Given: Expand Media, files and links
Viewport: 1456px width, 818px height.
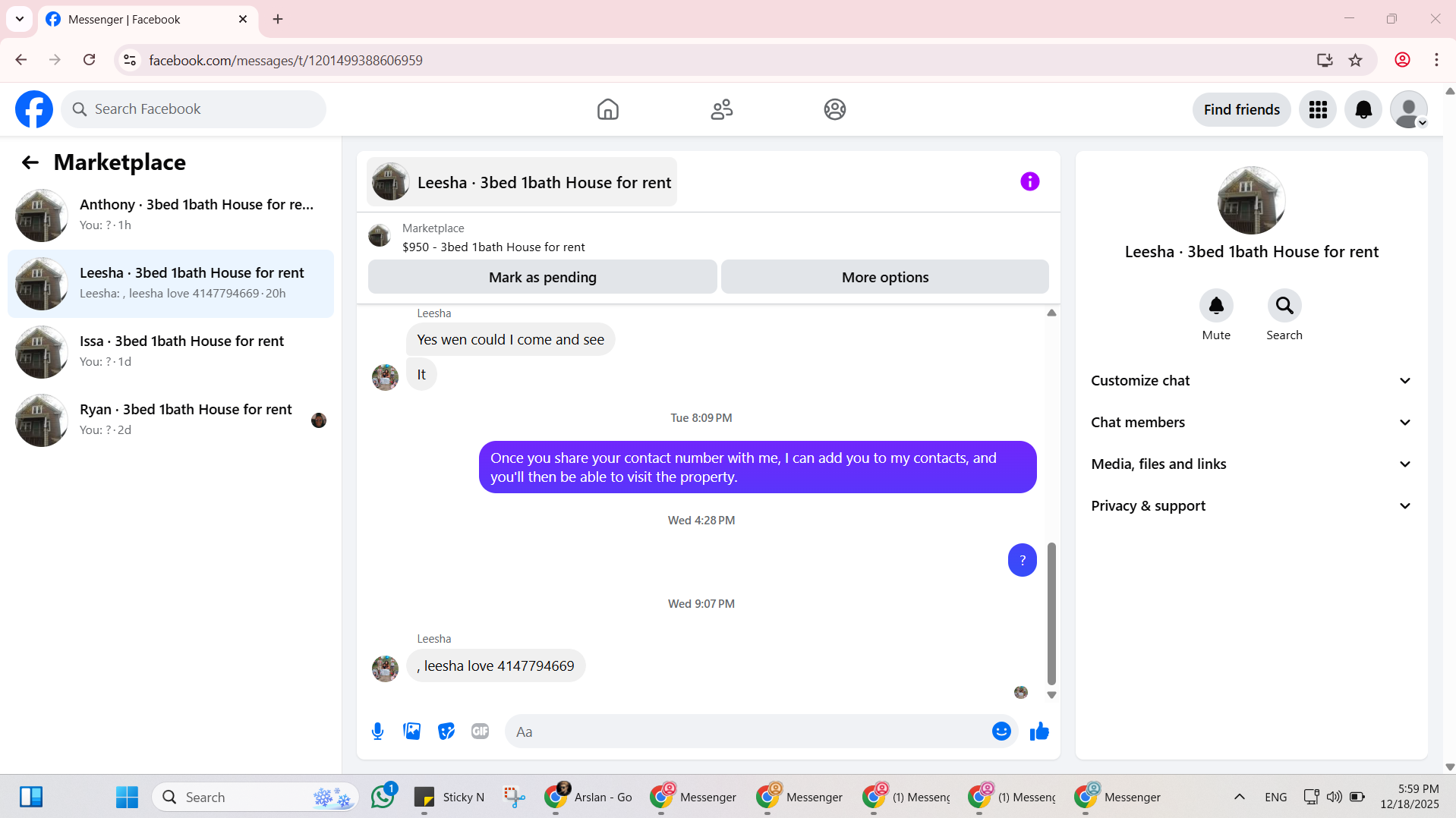Looking at the screenshot, I should pos(1252,464).
